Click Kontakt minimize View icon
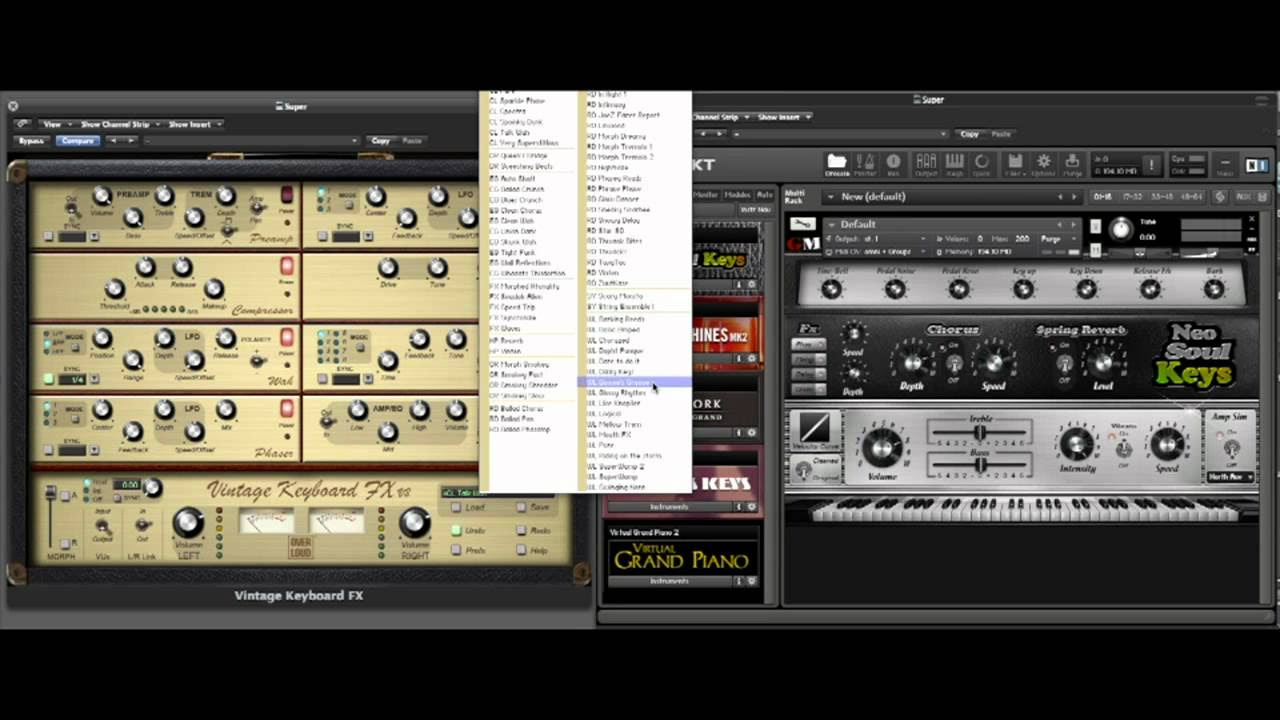Viewport: 1280px width, 720px height. click(x=1226, y=164)
